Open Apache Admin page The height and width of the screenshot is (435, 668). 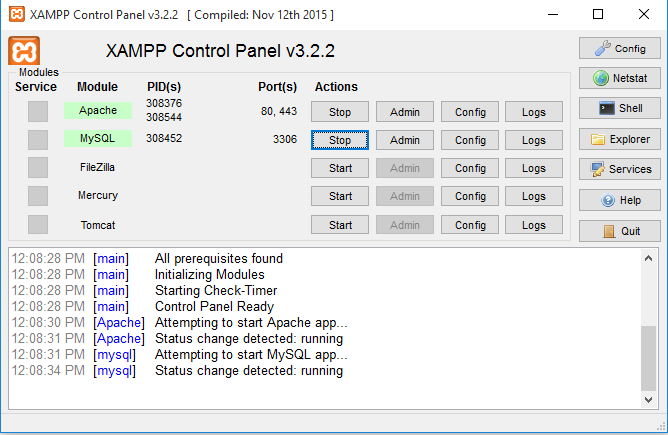click(405, 112)
